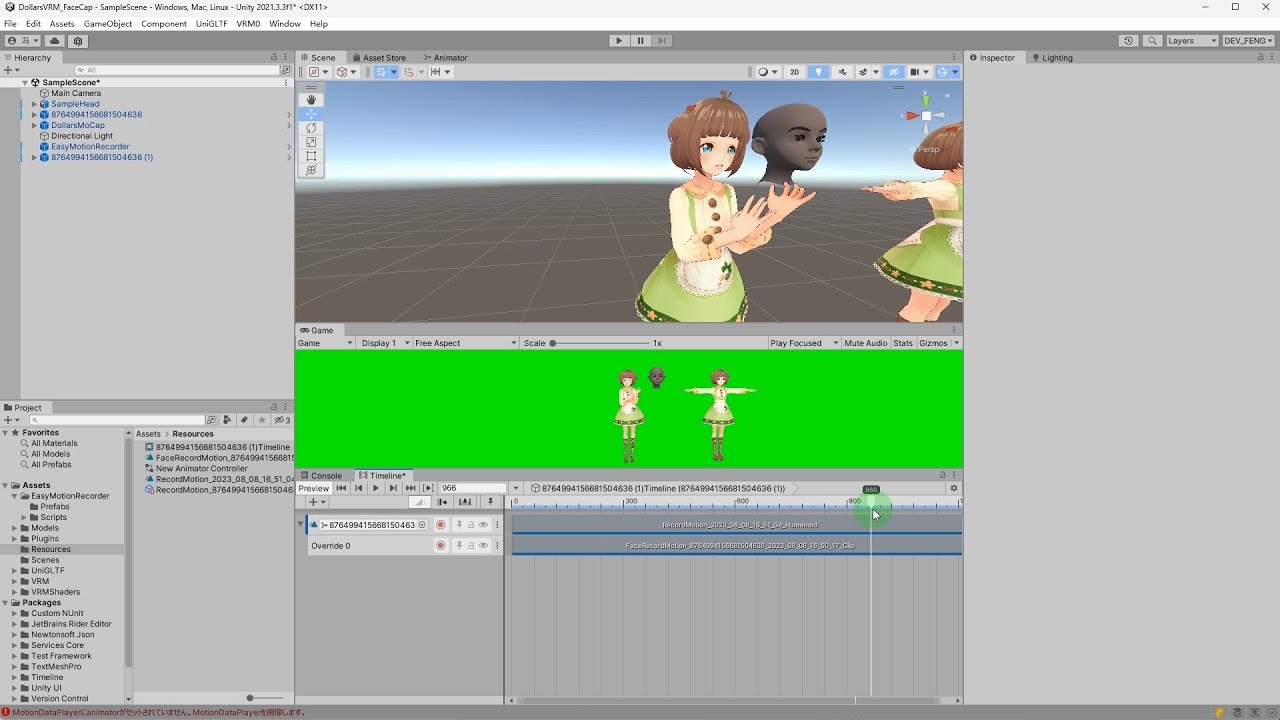Select the Rect tool
The image size is (1280, 720).
coord(311,156)
